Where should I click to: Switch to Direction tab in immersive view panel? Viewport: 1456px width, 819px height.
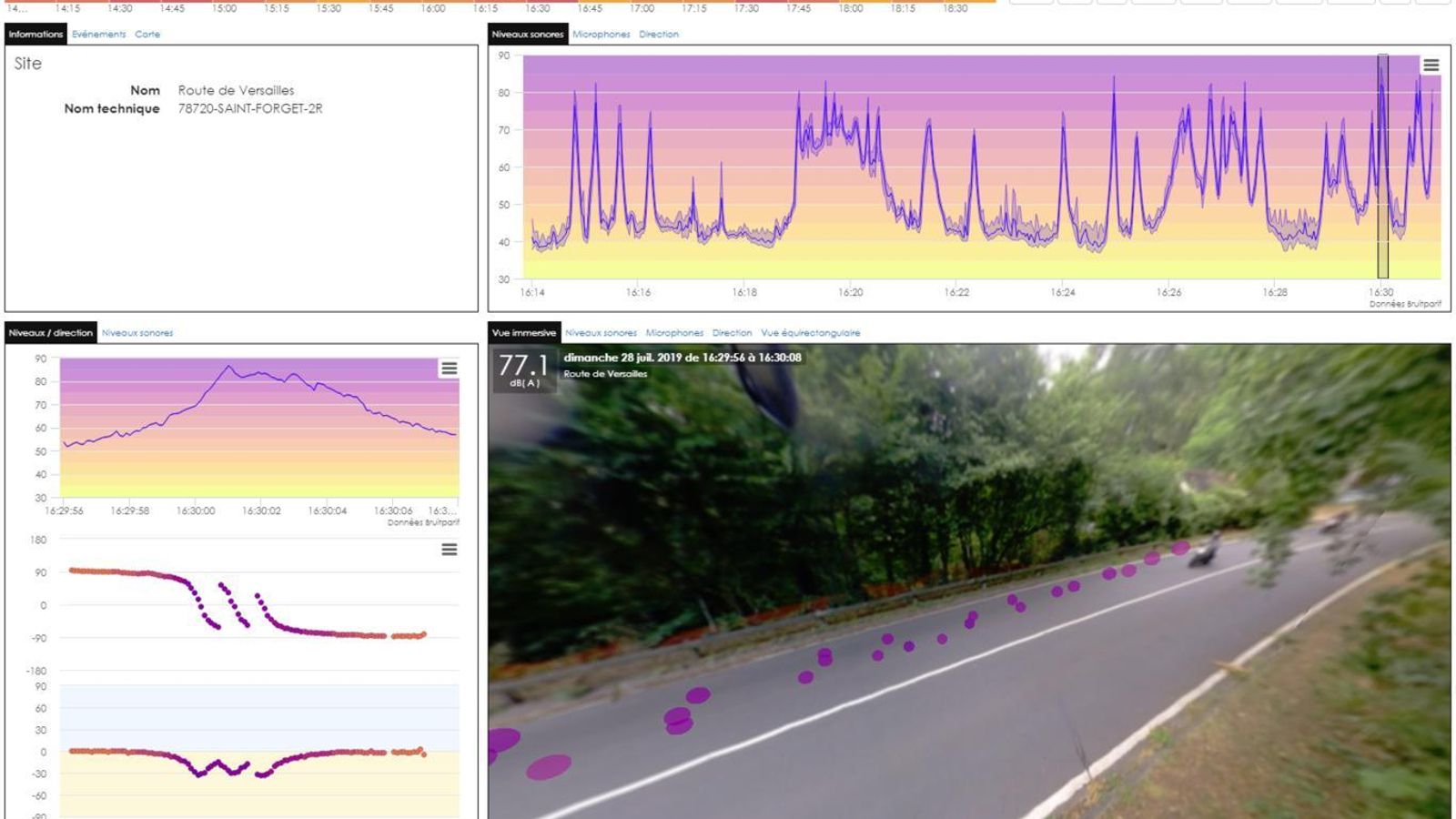[732, 333]
